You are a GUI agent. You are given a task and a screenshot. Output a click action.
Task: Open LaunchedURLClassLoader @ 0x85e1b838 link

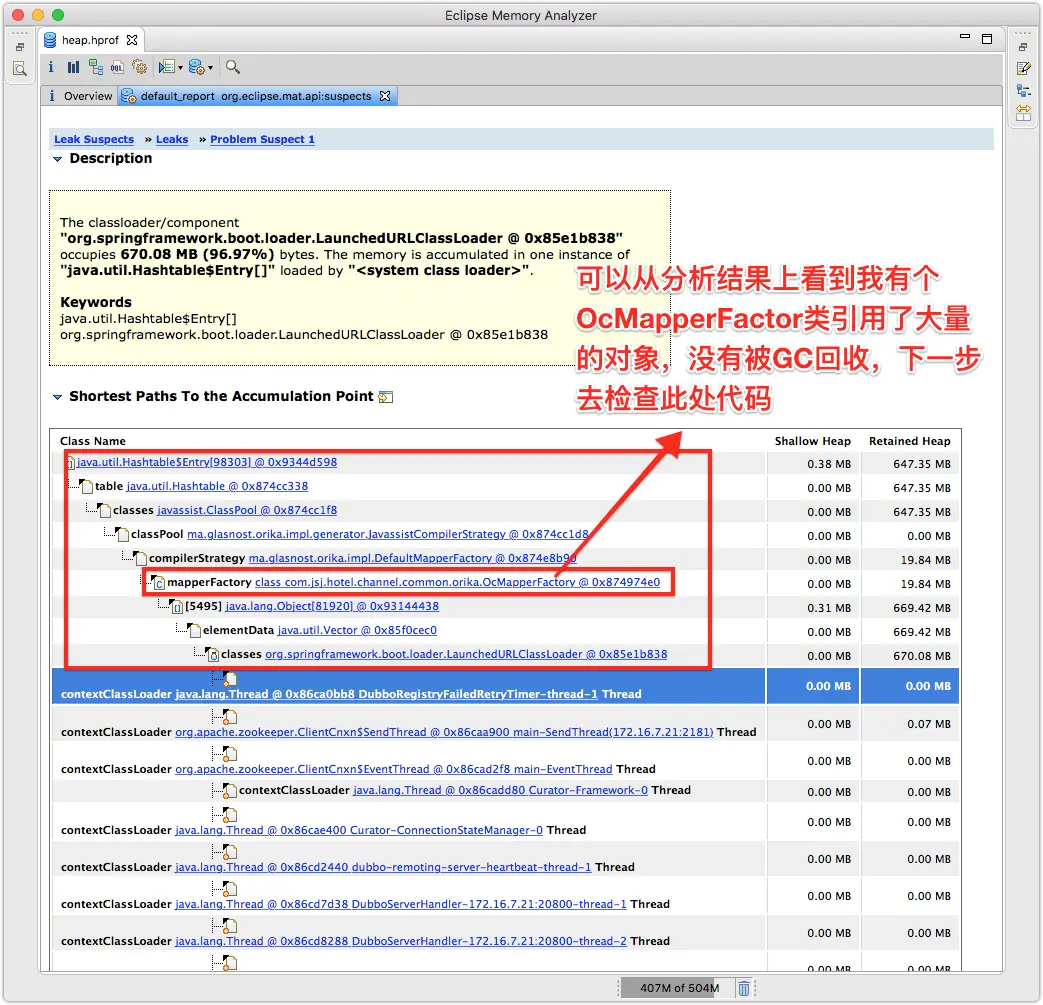tap(466, 654)
